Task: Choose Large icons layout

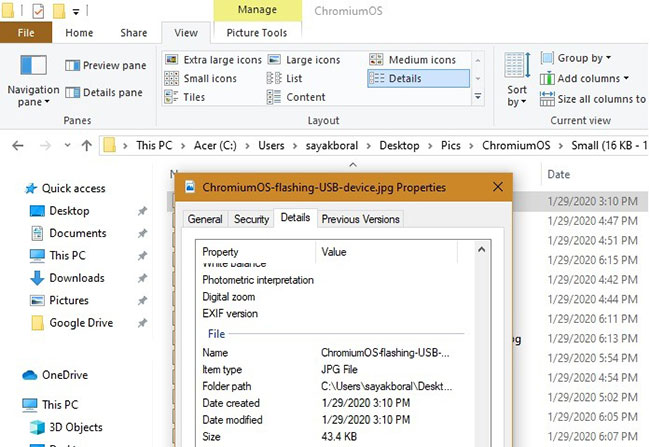Action: click(304, 60)
